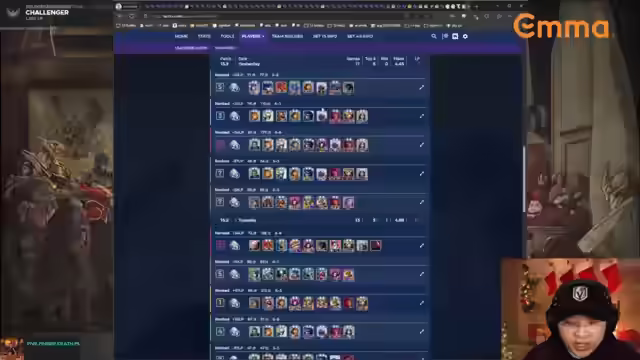
Task: Select first champion portrait in placement 4 row
Action: coord(254,332)
